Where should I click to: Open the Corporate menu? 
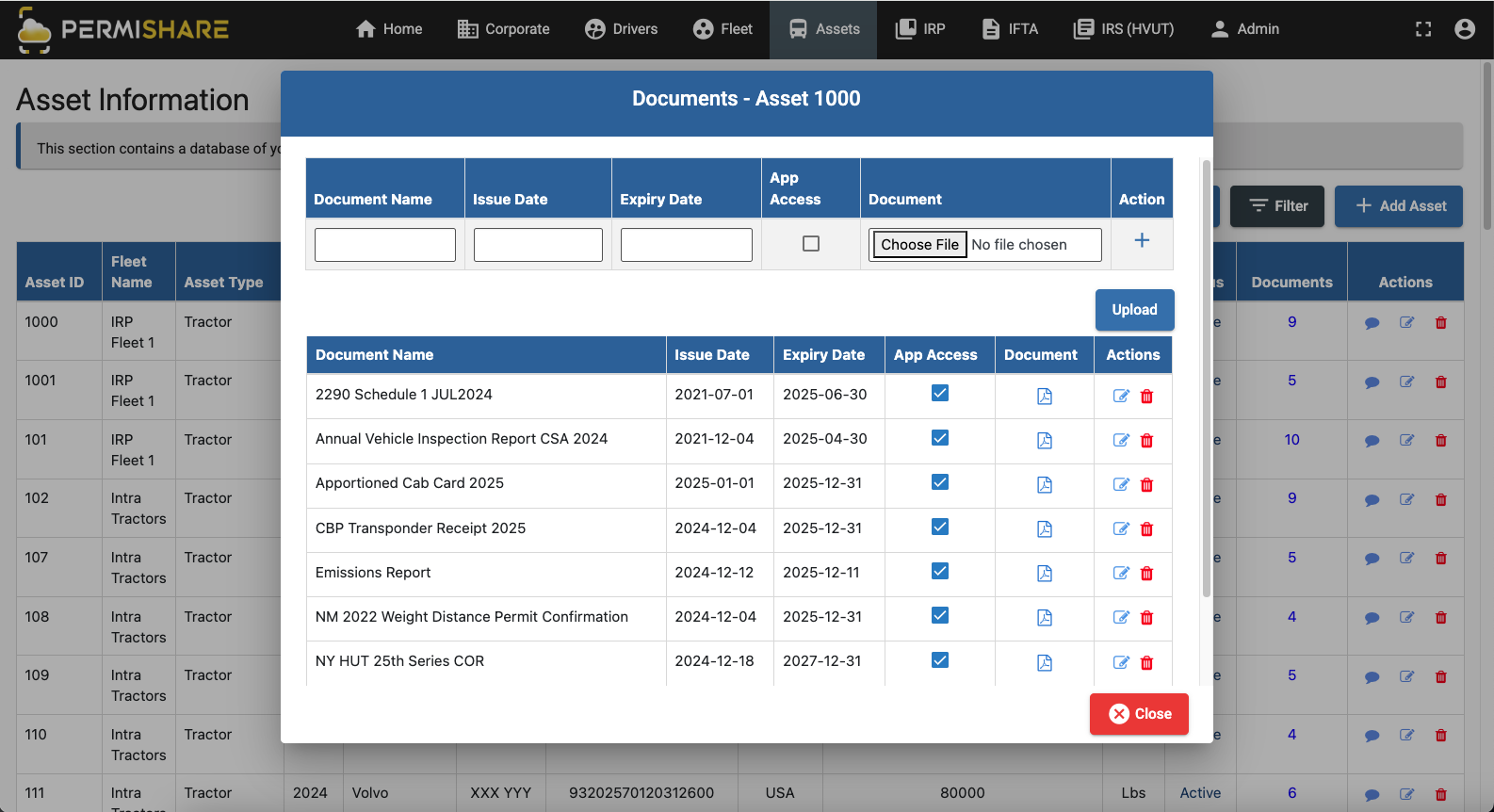click(x=503, y=29)
